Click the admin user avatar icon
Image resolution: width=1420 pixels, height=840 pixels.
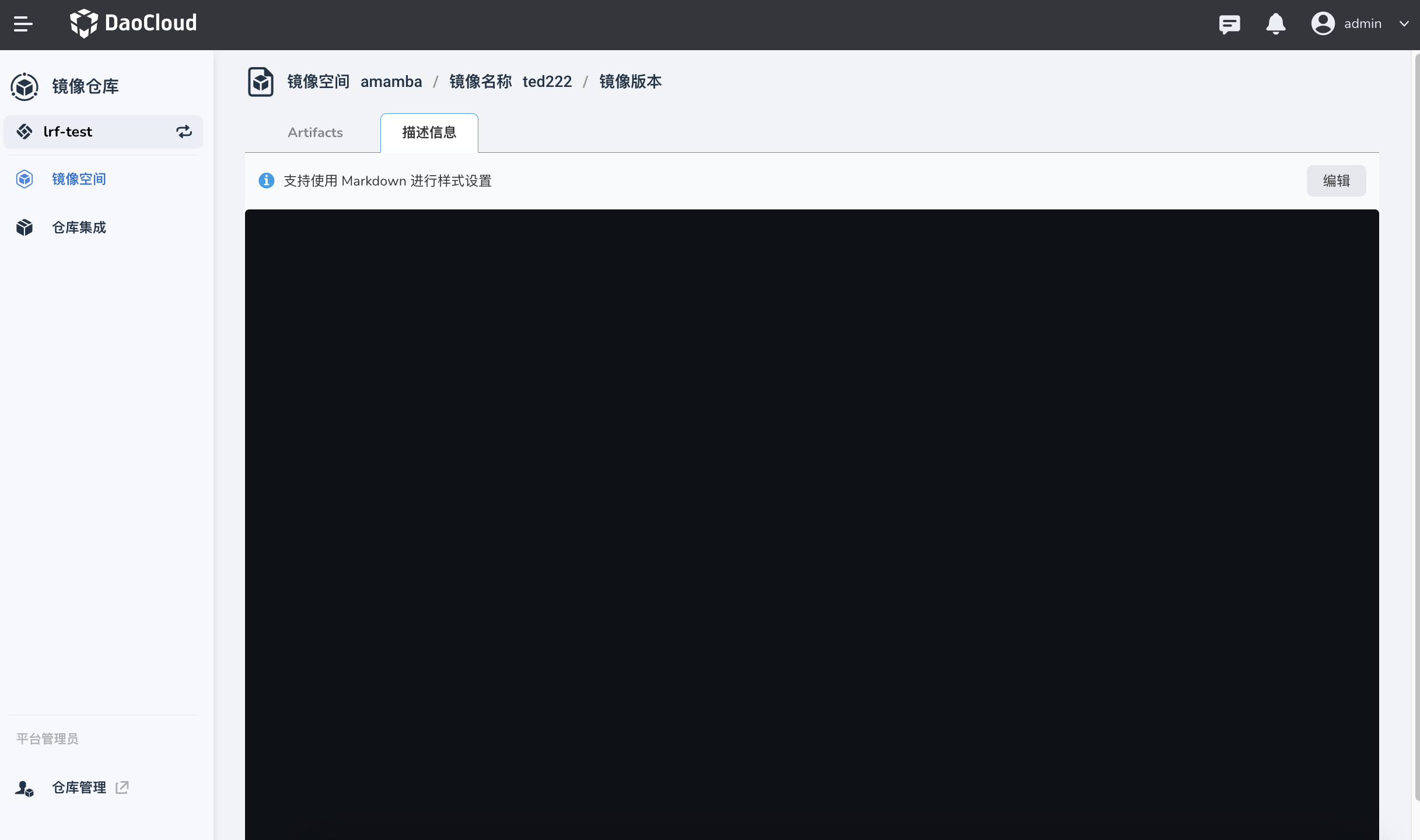pos(1323,24)
